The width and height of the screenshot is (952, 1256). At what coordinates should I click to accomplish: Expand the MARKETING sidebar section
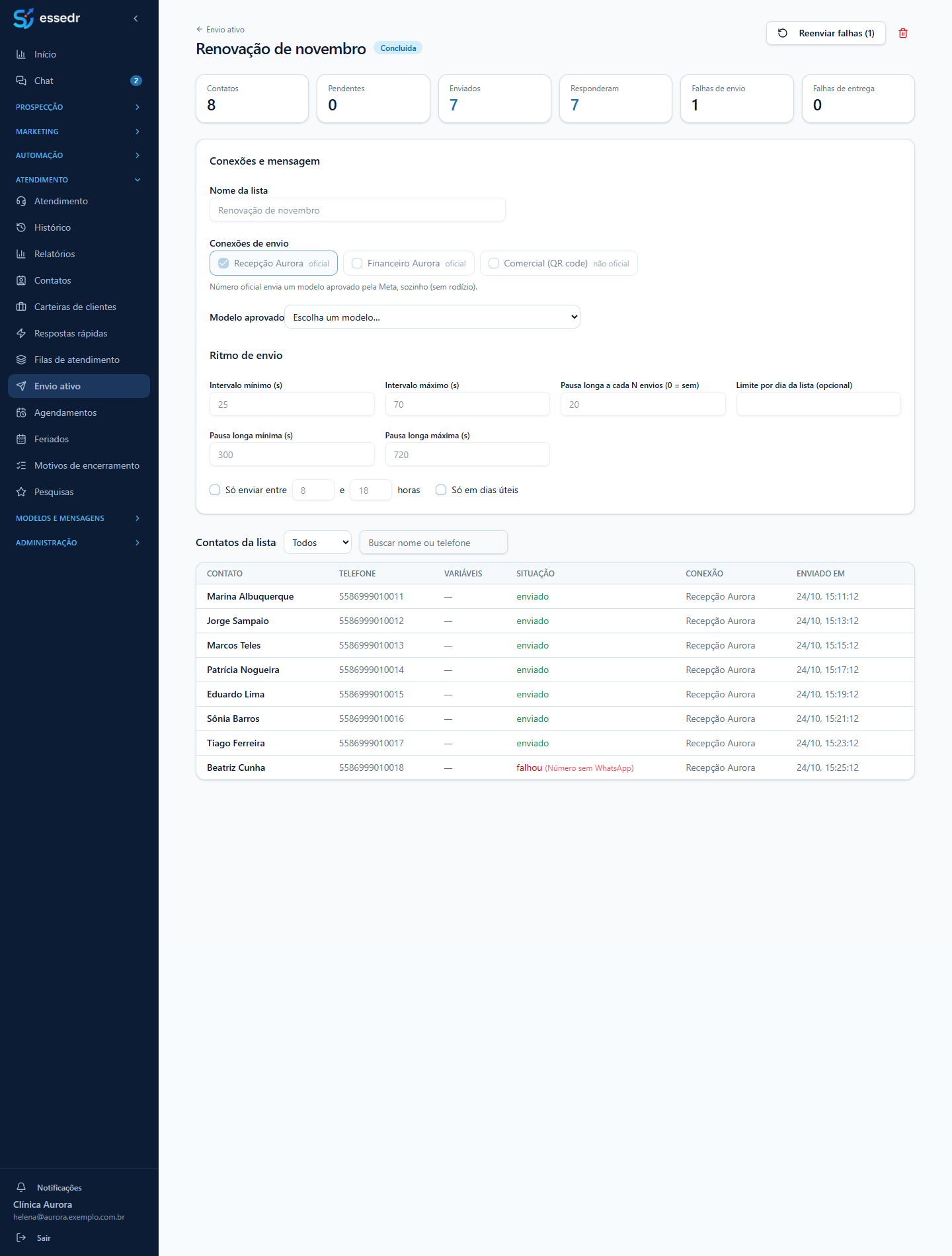79,132
